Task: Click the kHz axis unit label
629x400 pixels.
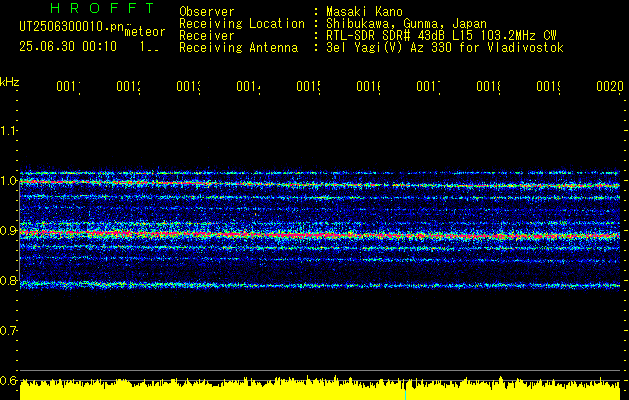Action: (10, 82)
